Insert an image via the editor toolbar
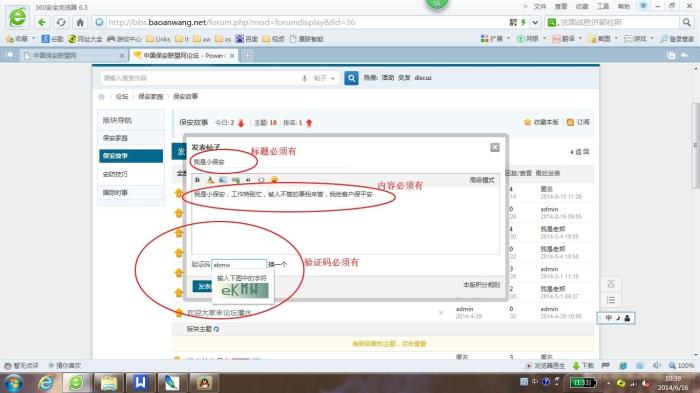The height and width of the screenshot is (393, 700). (222, 180)
